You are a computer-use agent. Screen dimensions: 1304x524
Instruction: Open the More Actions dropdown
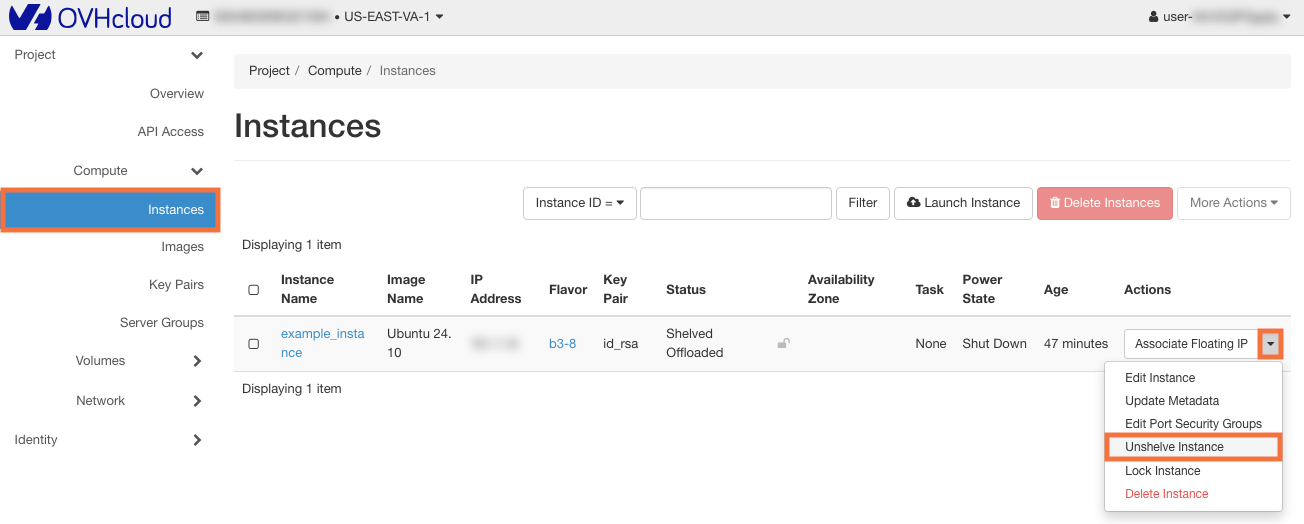1234,203
